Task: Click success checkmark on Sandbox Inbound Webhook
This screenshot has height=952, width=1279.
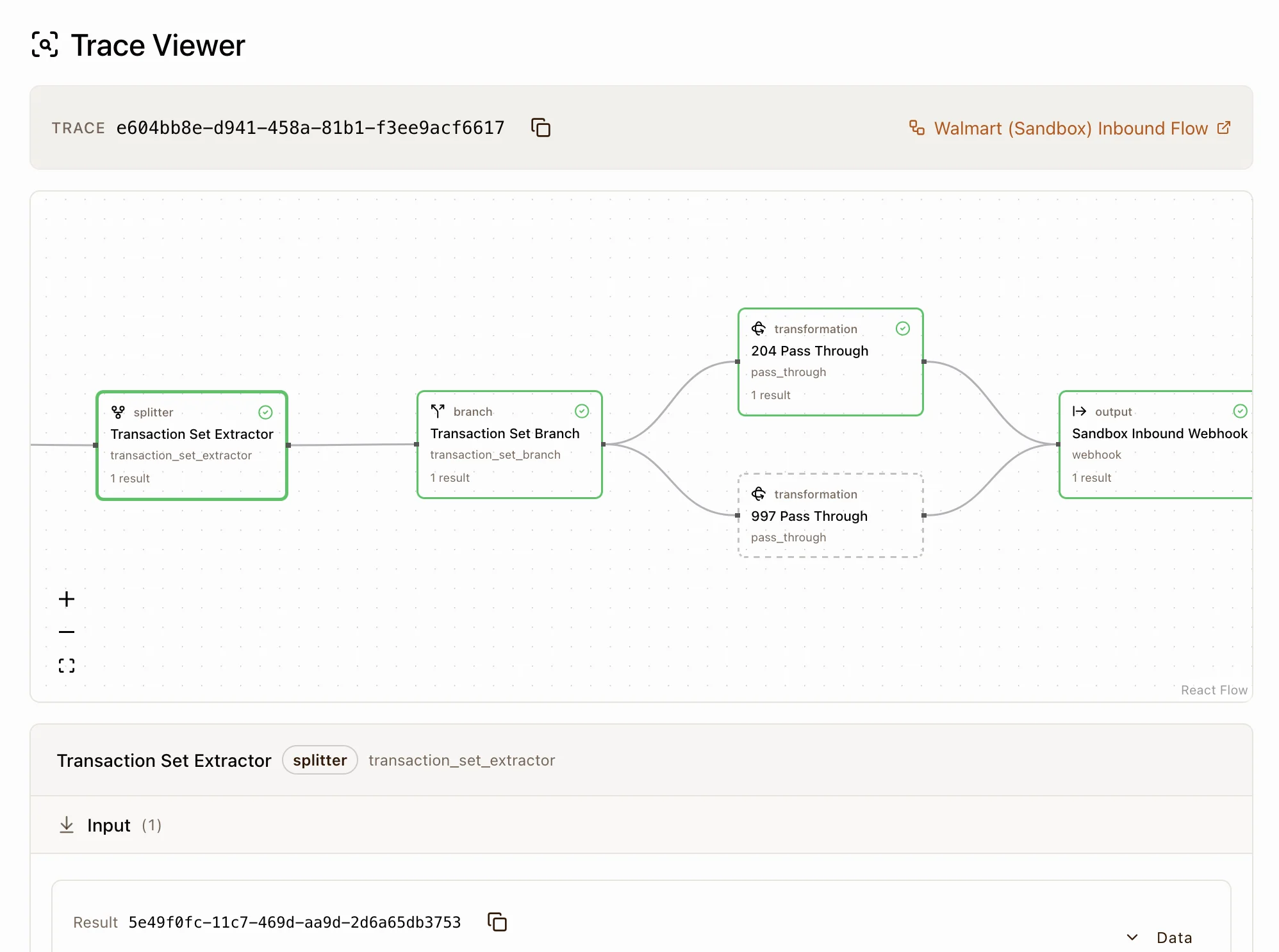Action: (x=1241, y=411)
